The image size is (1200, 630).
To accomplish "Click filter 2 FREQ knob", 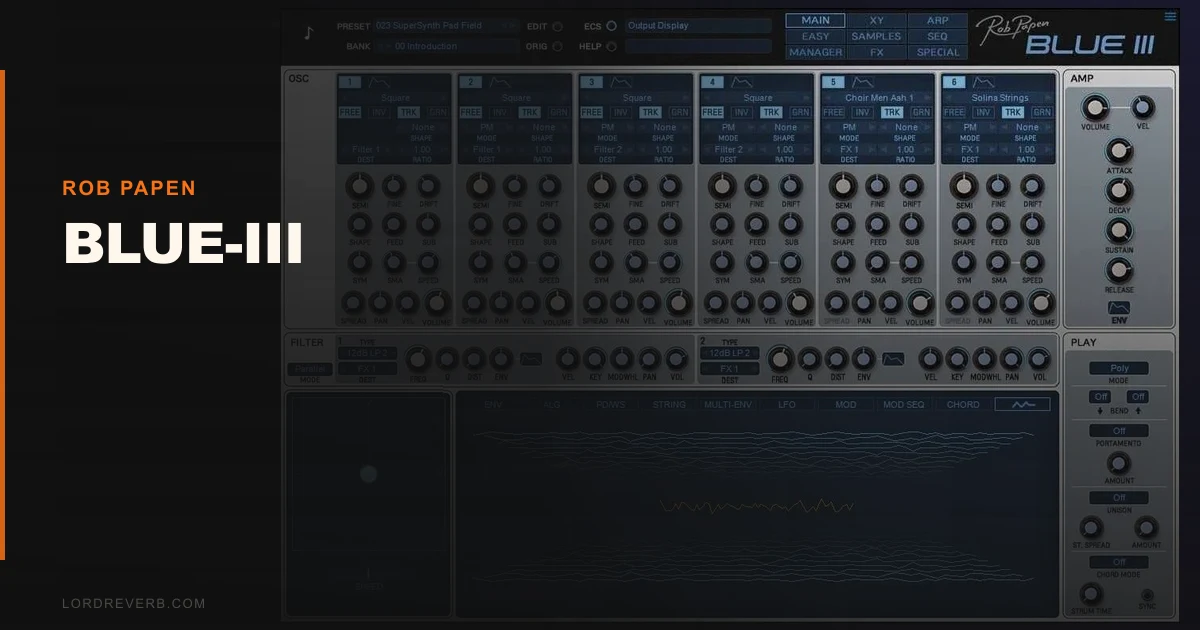I will 781,359.
